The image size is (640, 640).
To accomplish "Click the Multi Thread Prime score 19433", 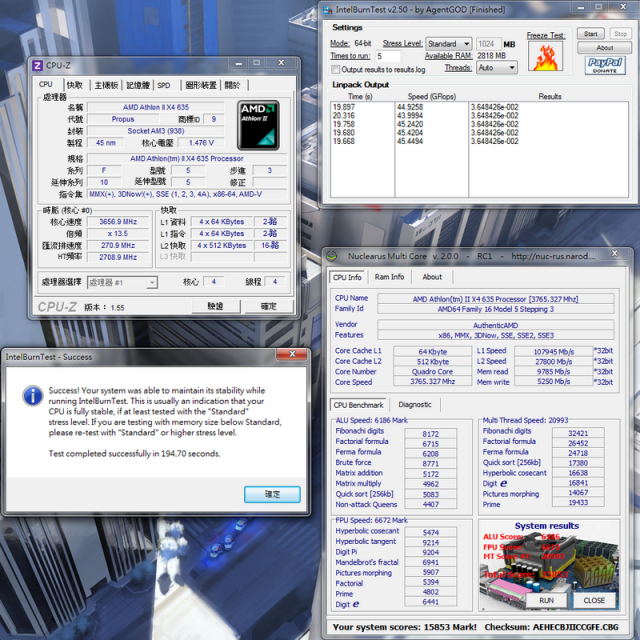I will coord(578,502).
